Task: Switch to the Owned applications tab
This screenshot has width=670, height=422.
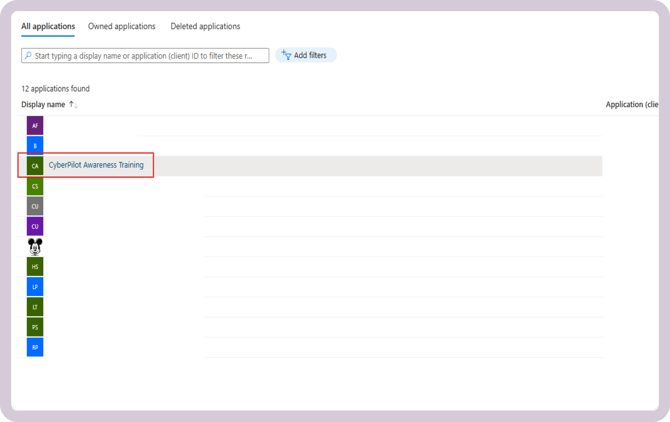Action: point(122,26)
